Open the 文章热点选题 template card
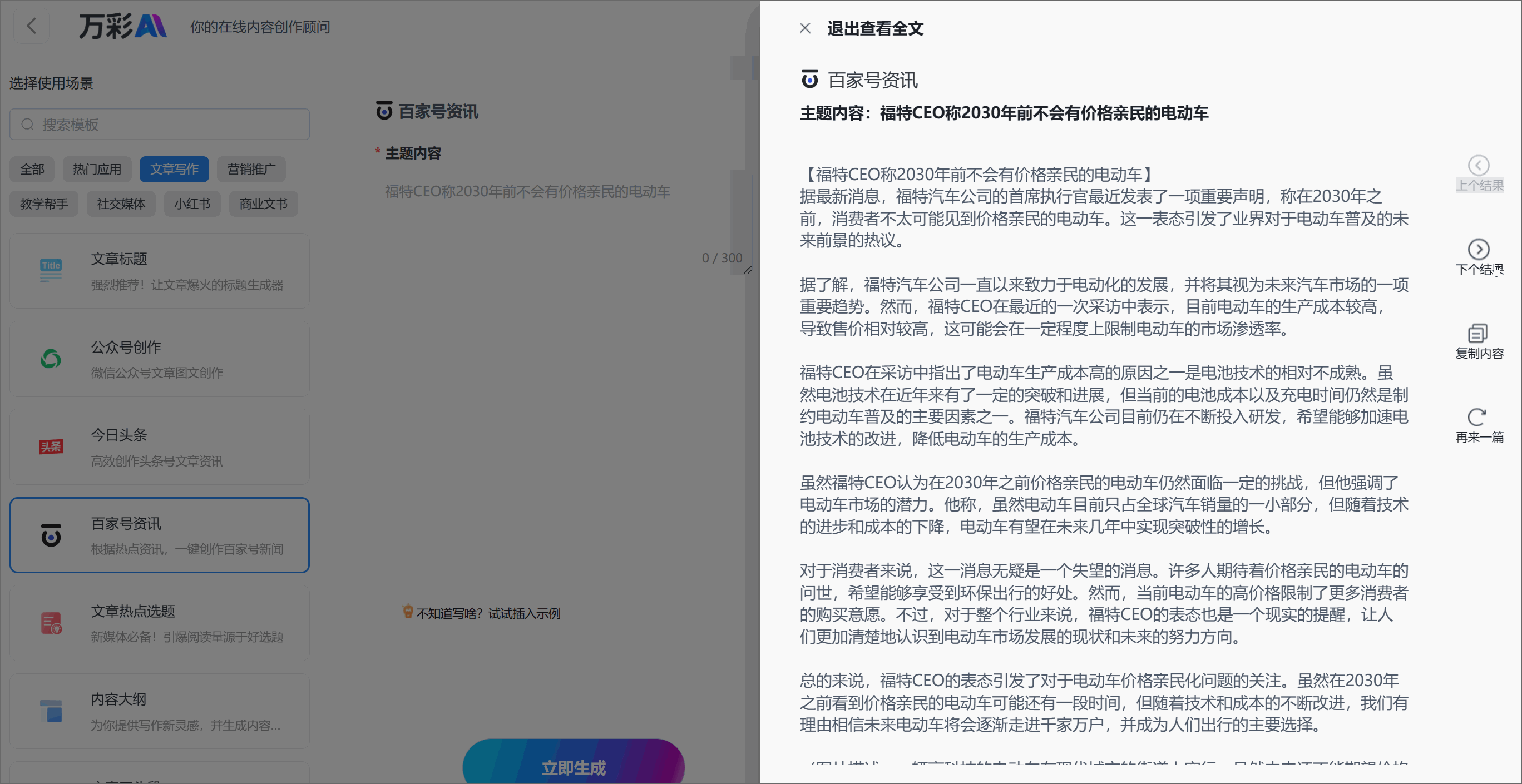The image size is (1522, 784). coord(160,623)
